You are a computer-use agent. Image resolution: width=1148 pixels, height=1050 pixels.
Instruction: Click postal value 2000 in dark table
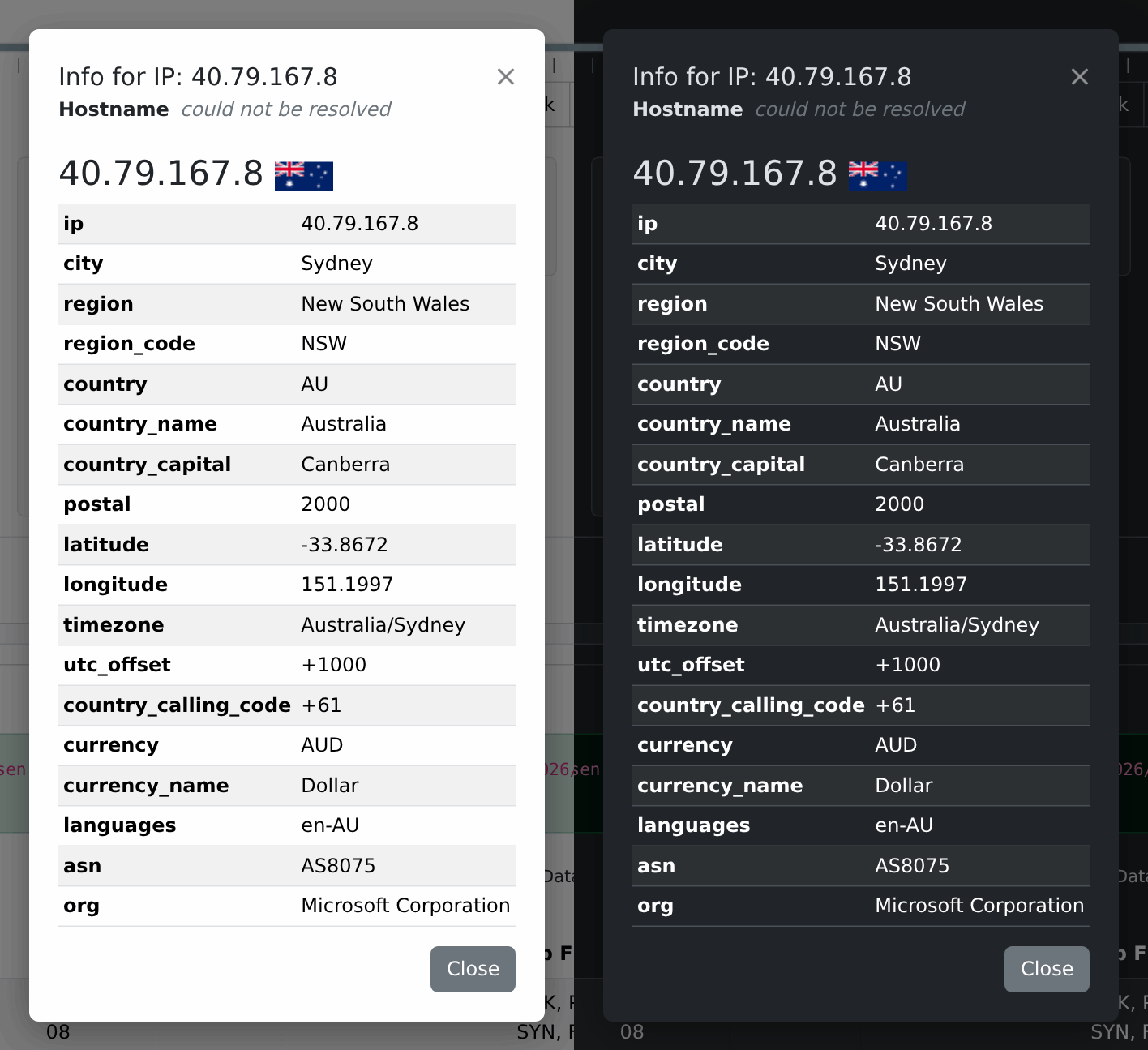coord(900,504)
